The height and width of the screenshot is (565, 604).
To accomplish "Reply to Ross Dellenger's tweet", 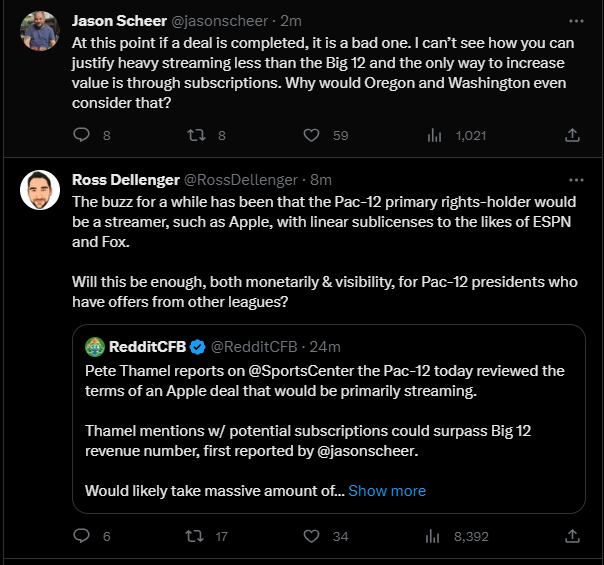I will point(84,536).
